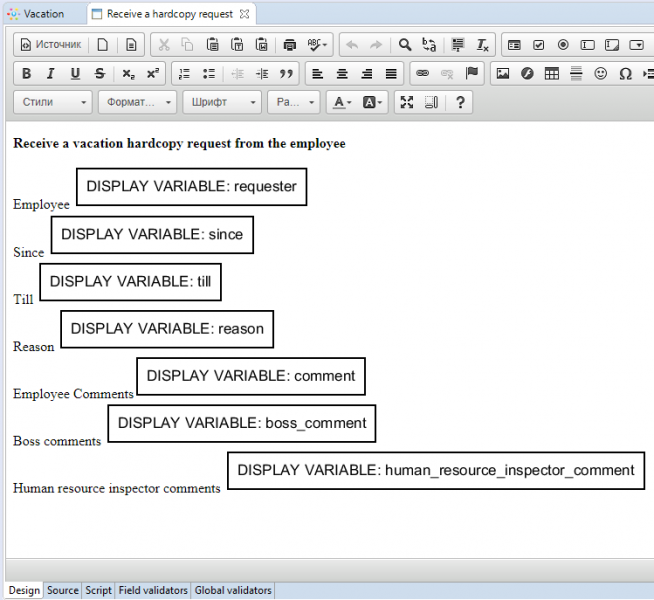The image size is (654, 600).
Task: Insert a smiley emoticon
Action: 601,74
